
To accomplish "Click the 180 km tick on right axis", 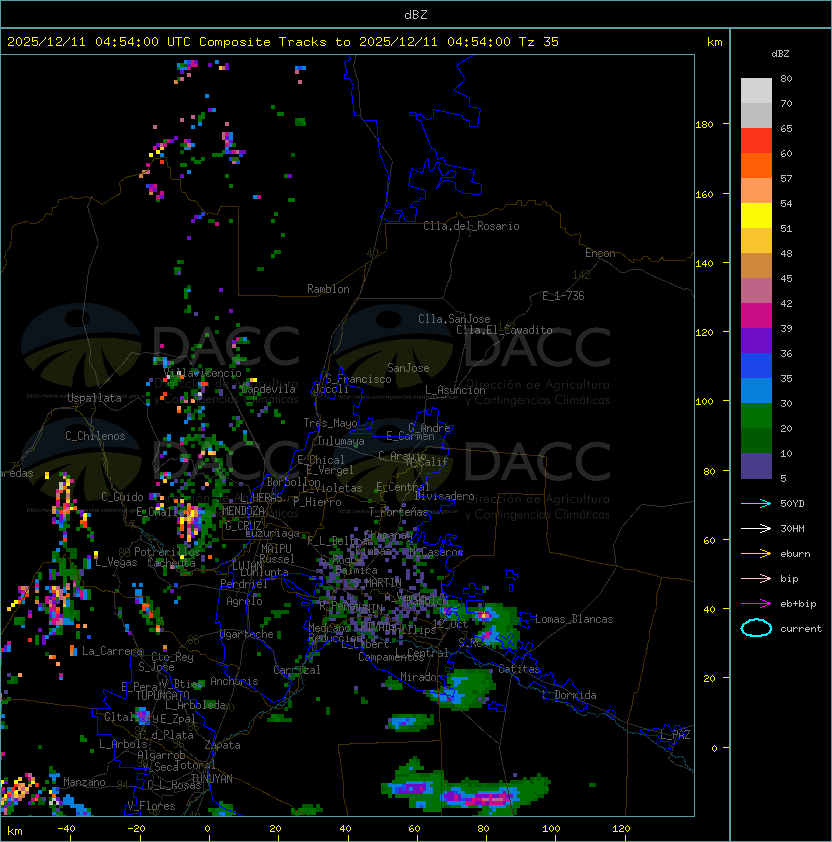I will coord(704,125).
